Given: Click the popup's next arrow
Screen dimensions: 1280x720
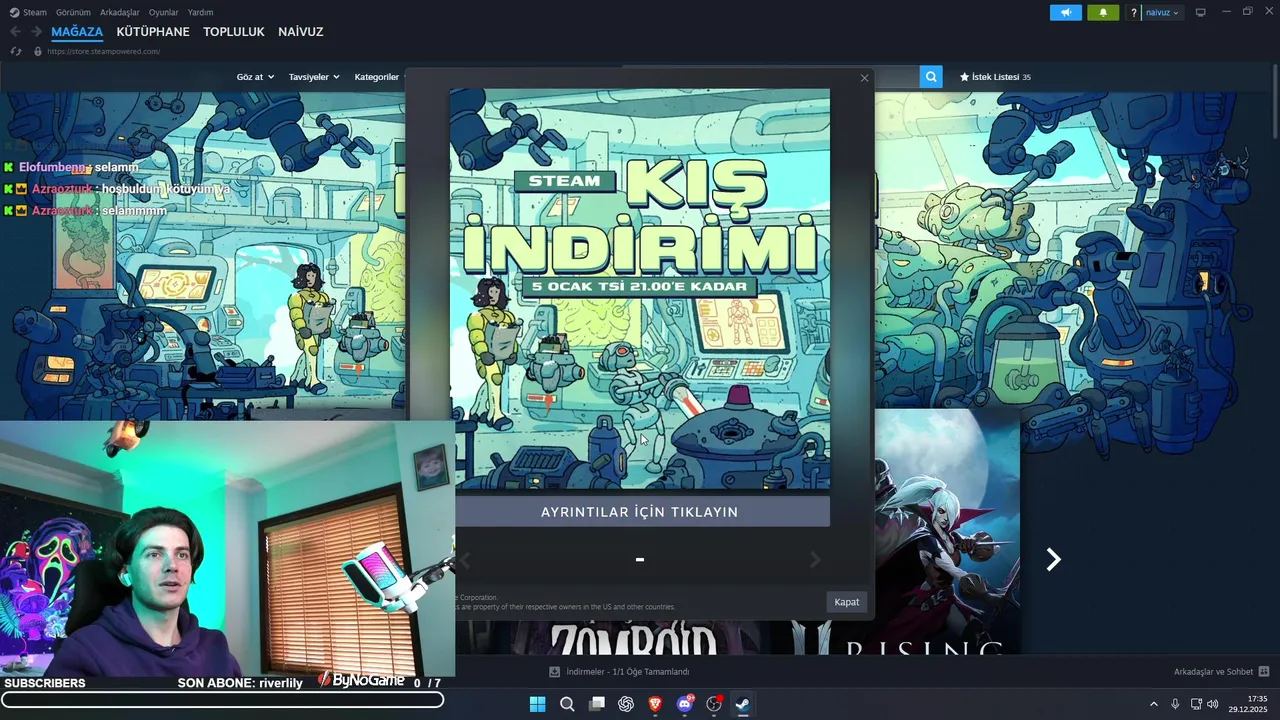Looking at the screenshot, I should click(x=815, y=560).
